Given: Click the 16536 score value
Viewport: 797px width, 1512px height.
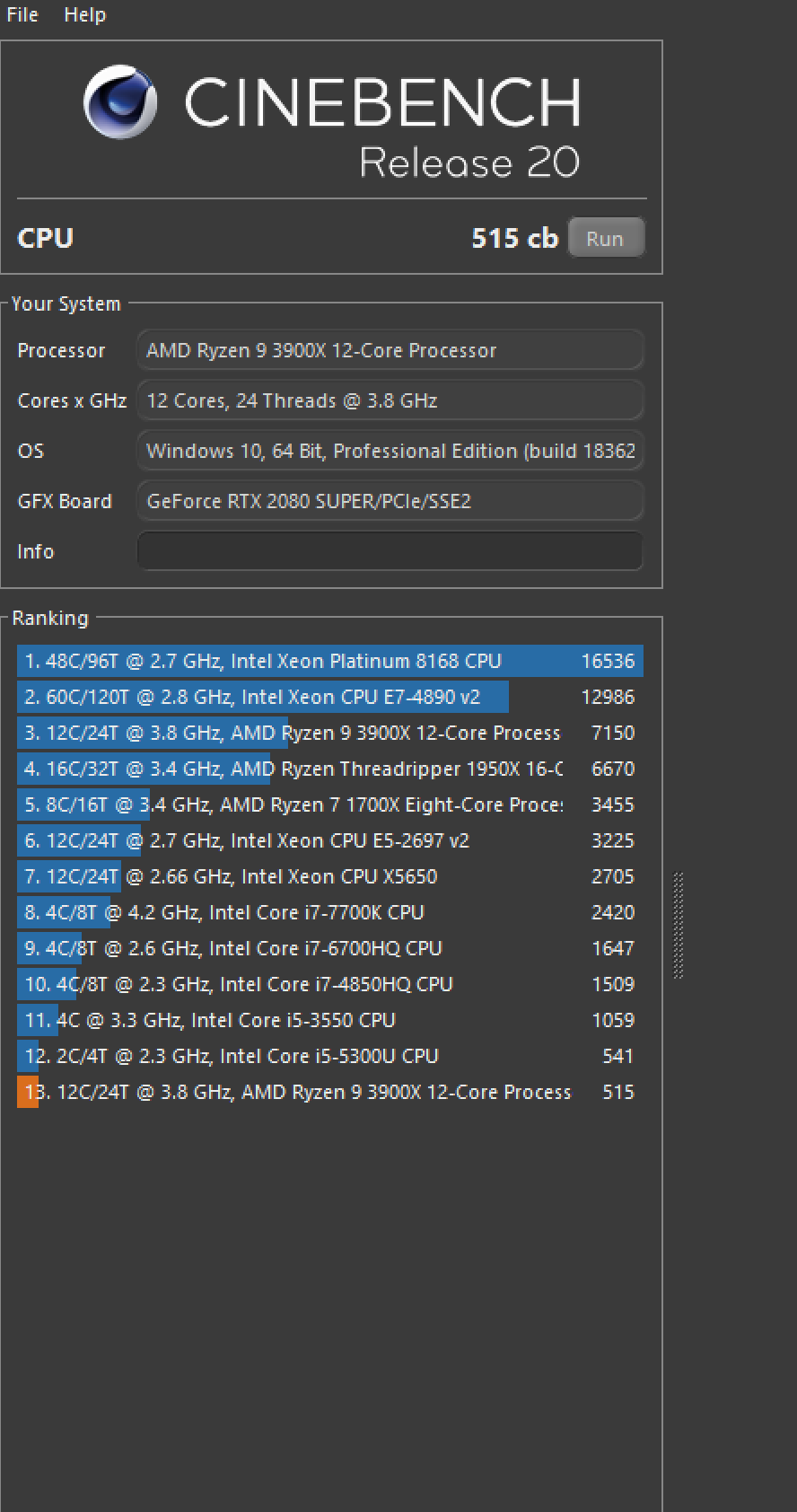Looking at the screenshot, I should click(x=608, y=661).
